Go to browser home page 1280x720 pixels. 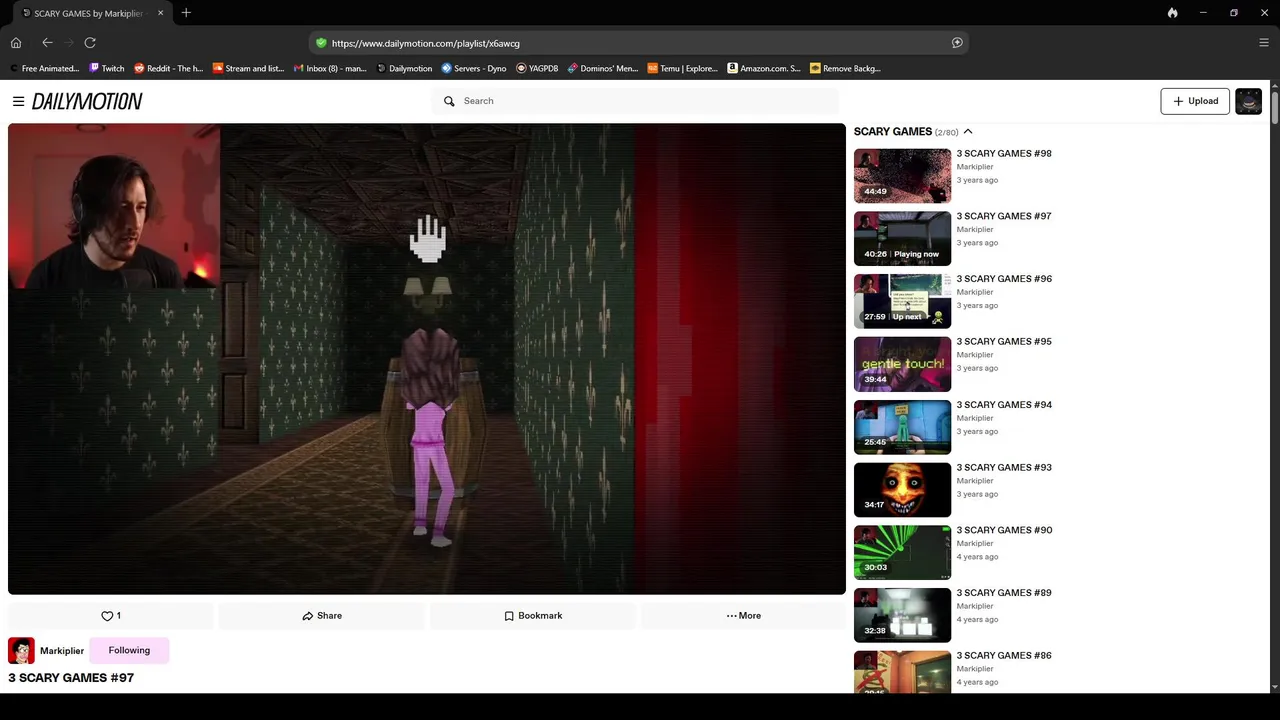tap(16, 43)
